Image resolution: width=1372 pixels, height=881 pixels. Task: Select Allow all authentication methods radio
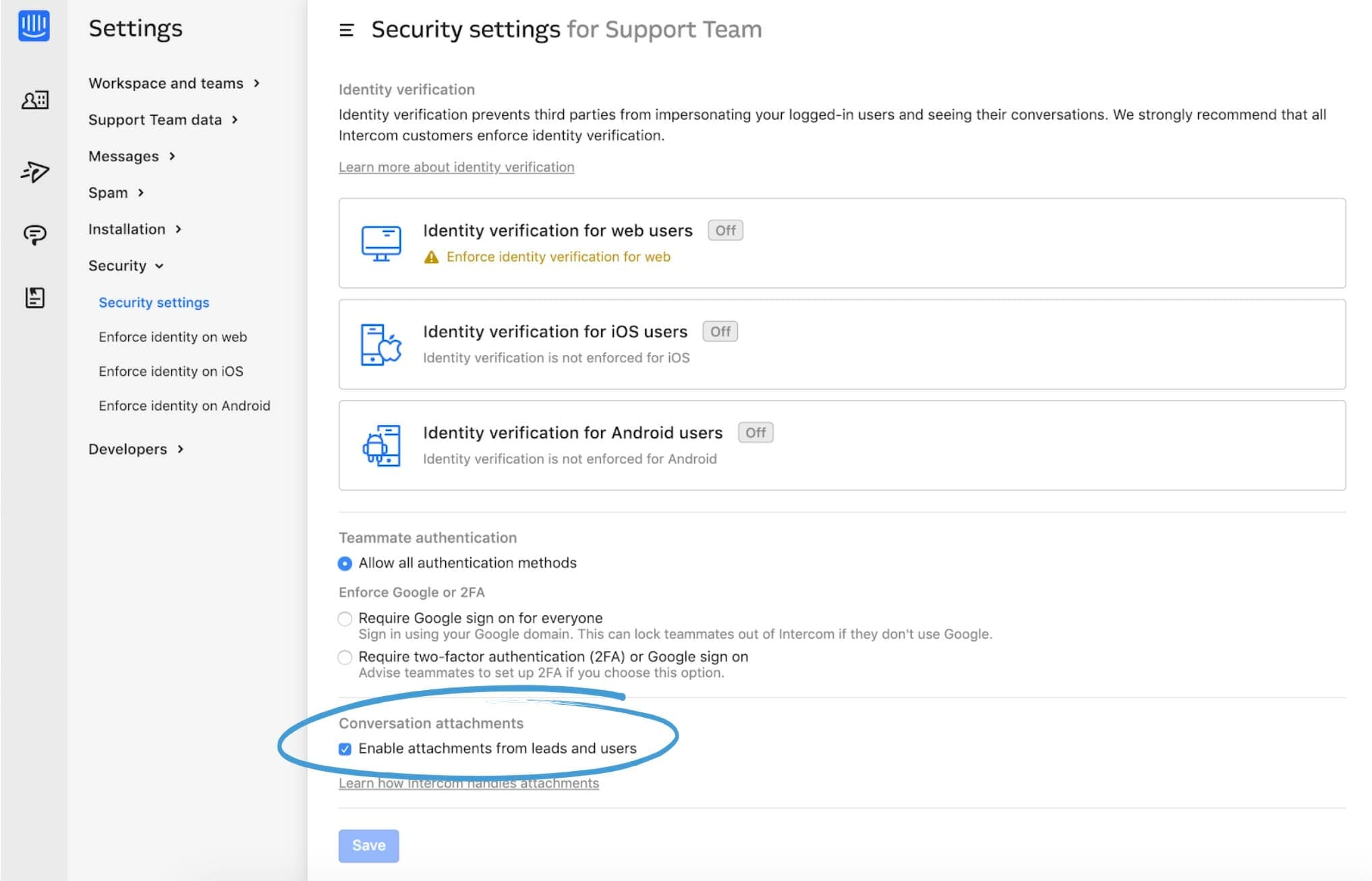pos(345,563)
